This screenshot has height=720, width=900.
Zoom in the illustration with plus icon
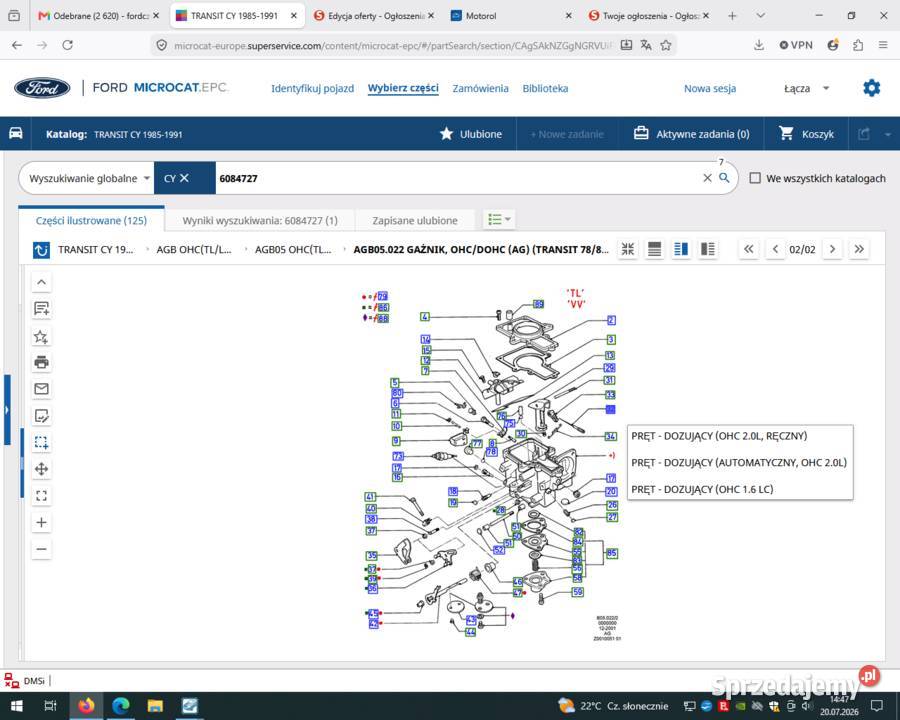41,522
